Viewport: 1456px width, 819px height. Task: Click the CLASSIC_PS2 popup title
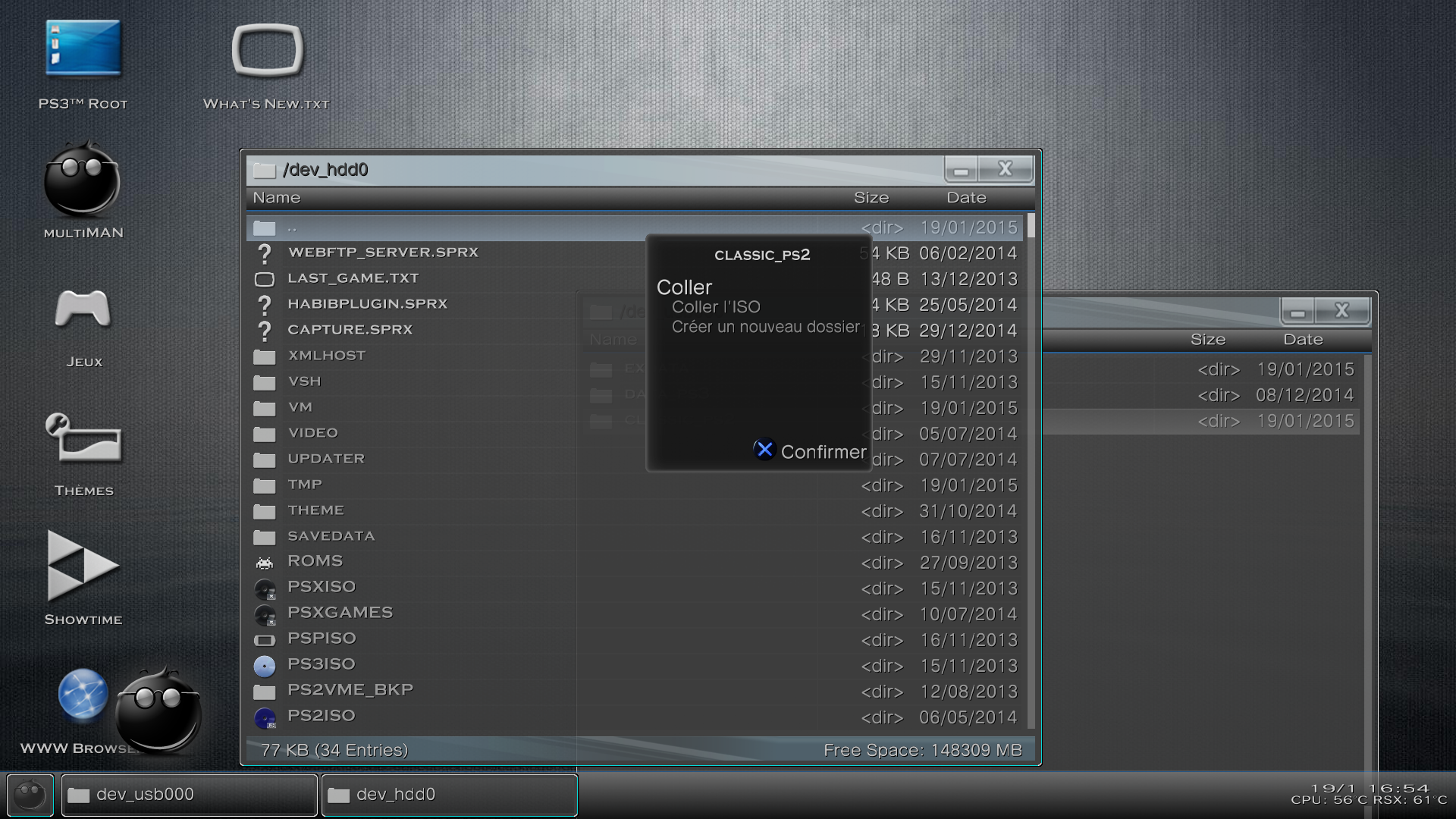pos(762,256)
